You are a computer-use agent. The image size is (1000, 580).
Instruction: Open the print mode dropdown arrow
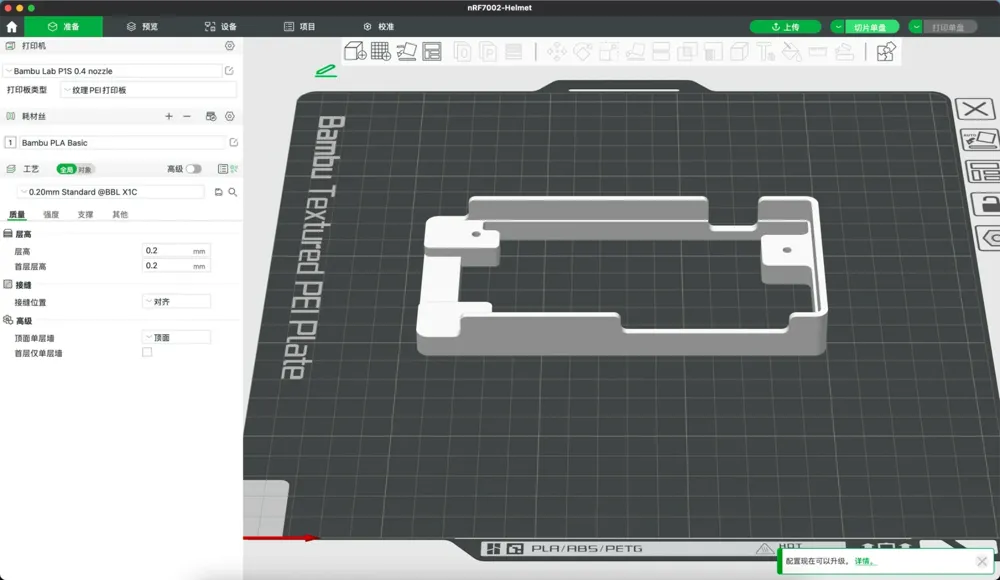pos(916,27)
